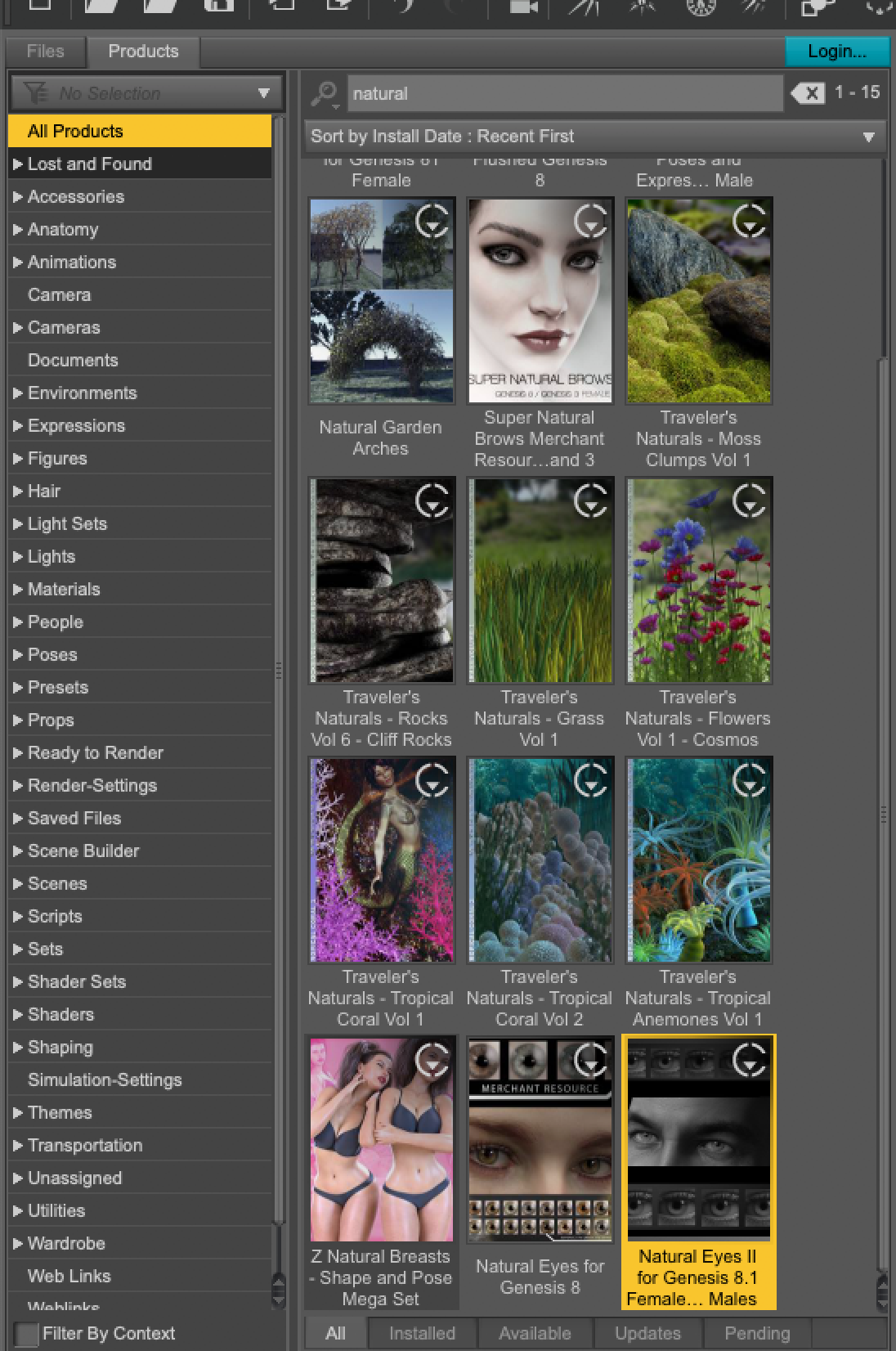Viewport: 896px width, 1351px height.
Task: Click the status icon on Z Natural Breasts
Action: (432, 1060)
